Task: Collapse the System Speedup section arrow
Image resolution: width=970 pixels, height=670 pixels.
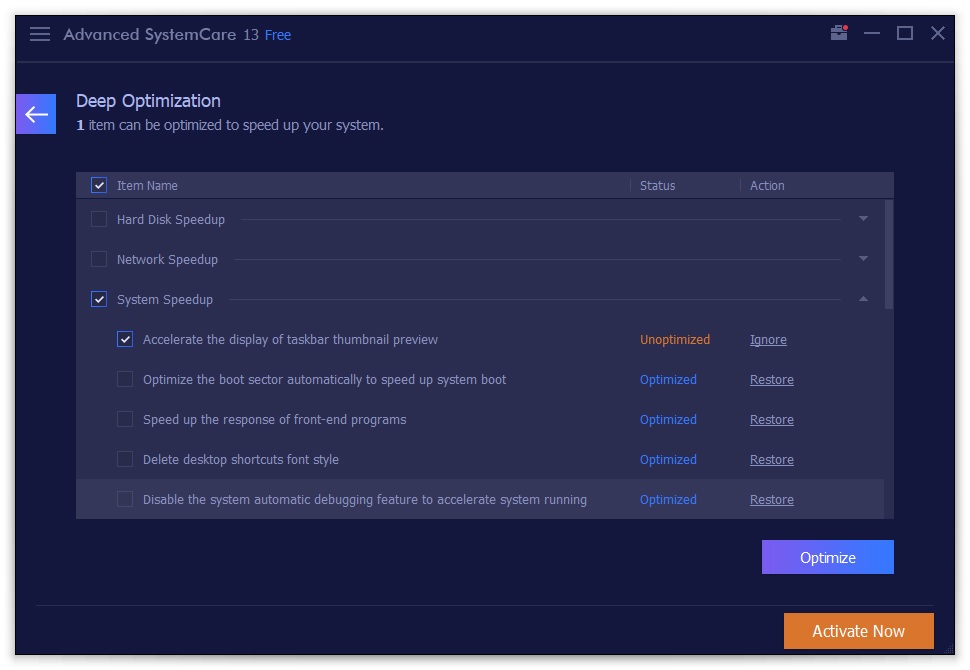Action: pos(863,299)
